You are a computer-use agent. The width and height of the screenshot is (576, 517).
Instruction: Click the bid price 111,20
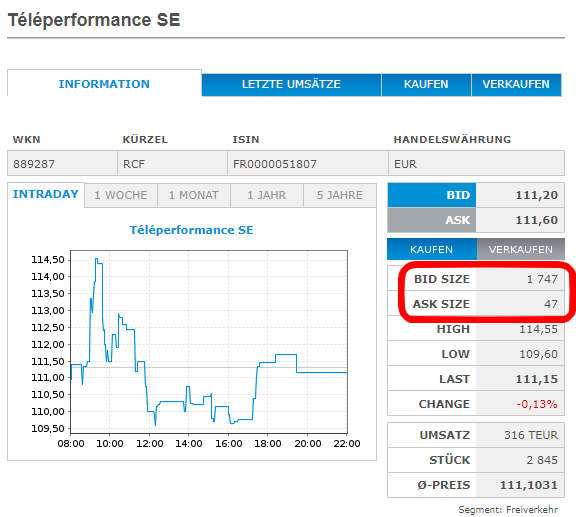[x=536, y=195]
